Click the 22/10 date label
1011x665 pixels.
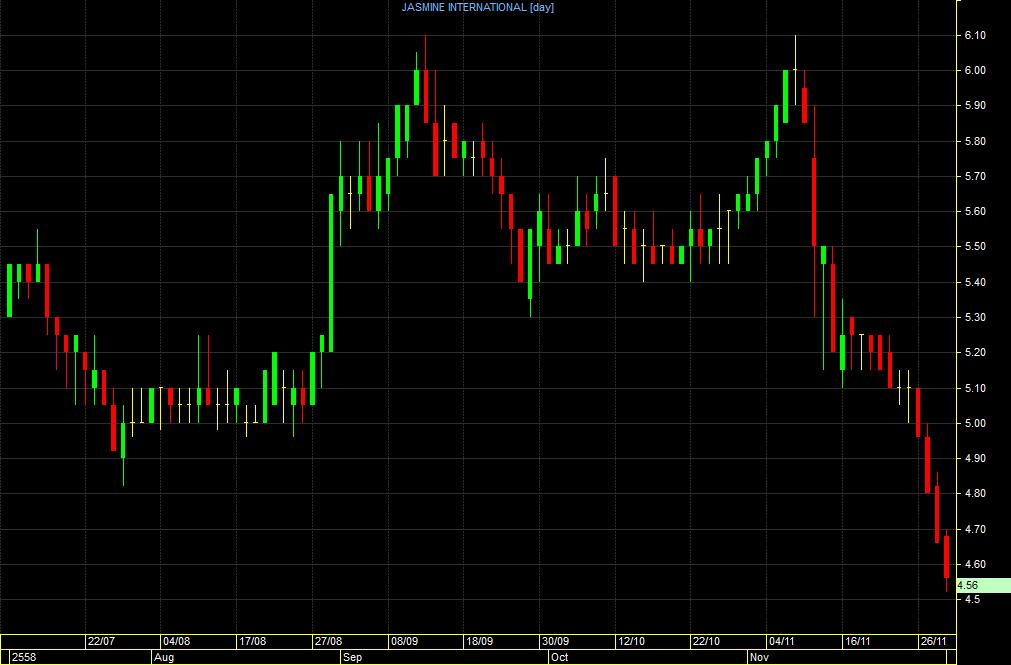tap(706, 642)
